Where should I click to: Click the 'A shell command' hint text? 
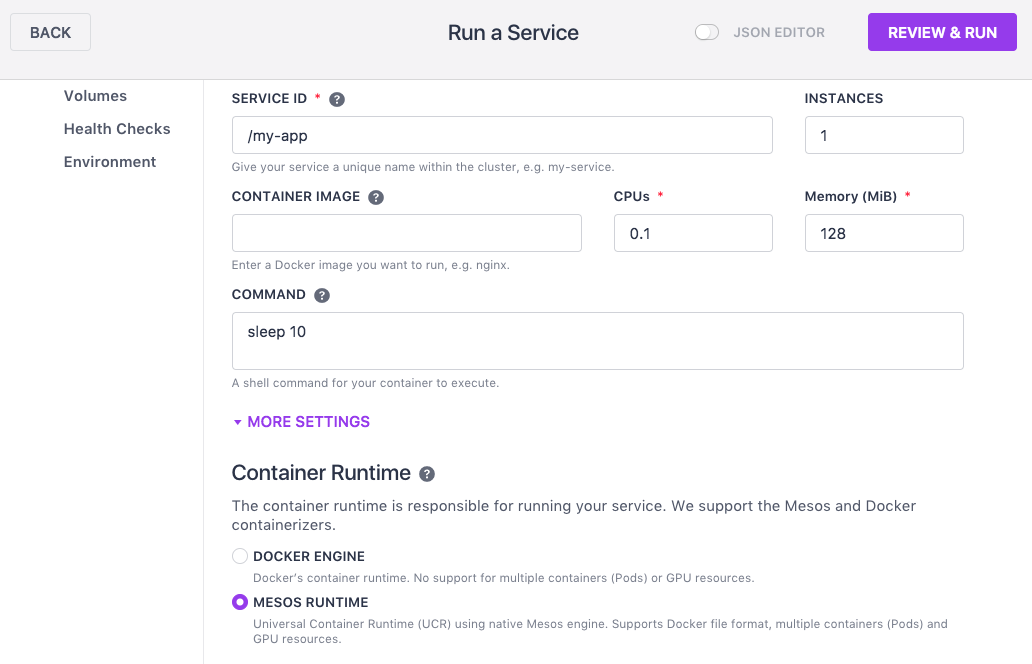coord(365,383)
